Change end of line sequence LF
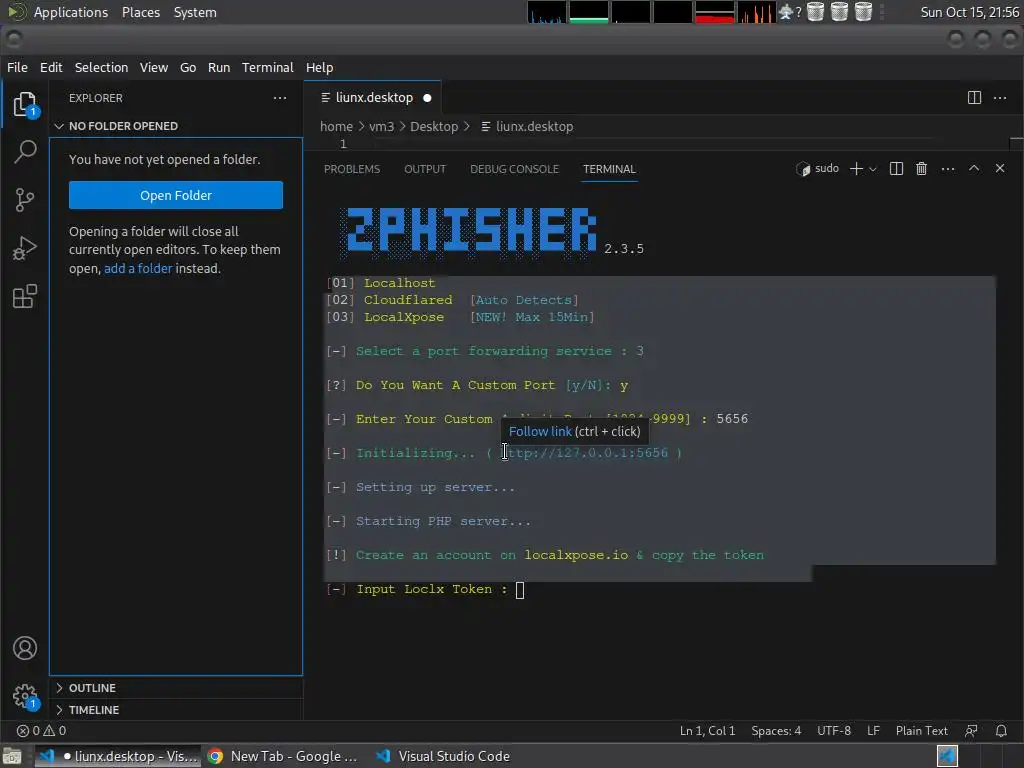Screen dimensions: 1024x768 [x=873, y=731]
